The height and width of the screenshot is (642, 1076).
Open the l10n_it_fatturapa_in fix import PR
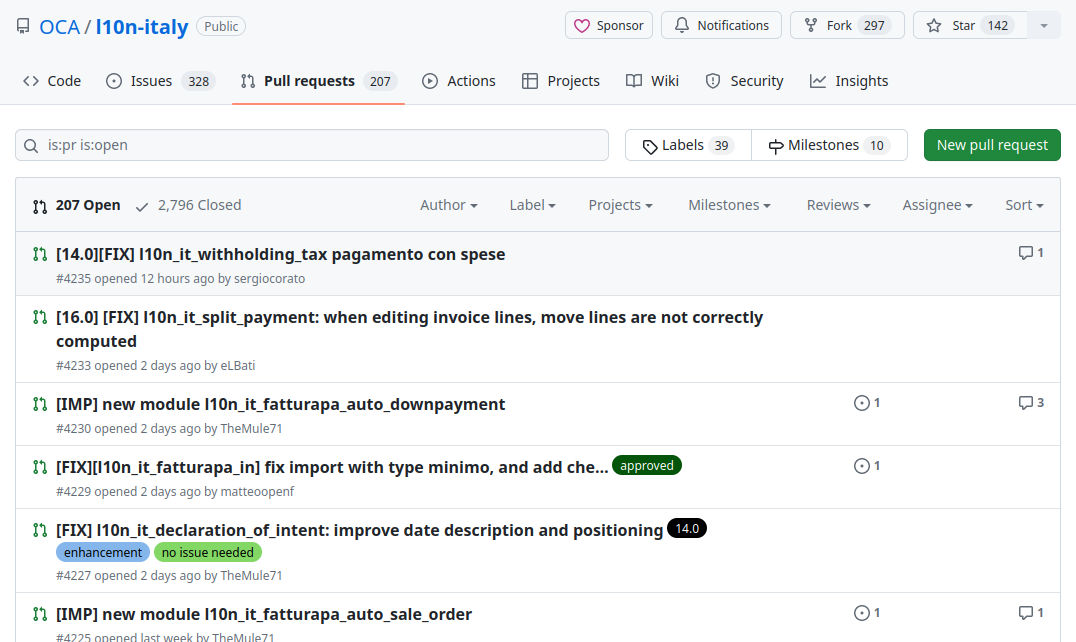[x=332, y=467]
